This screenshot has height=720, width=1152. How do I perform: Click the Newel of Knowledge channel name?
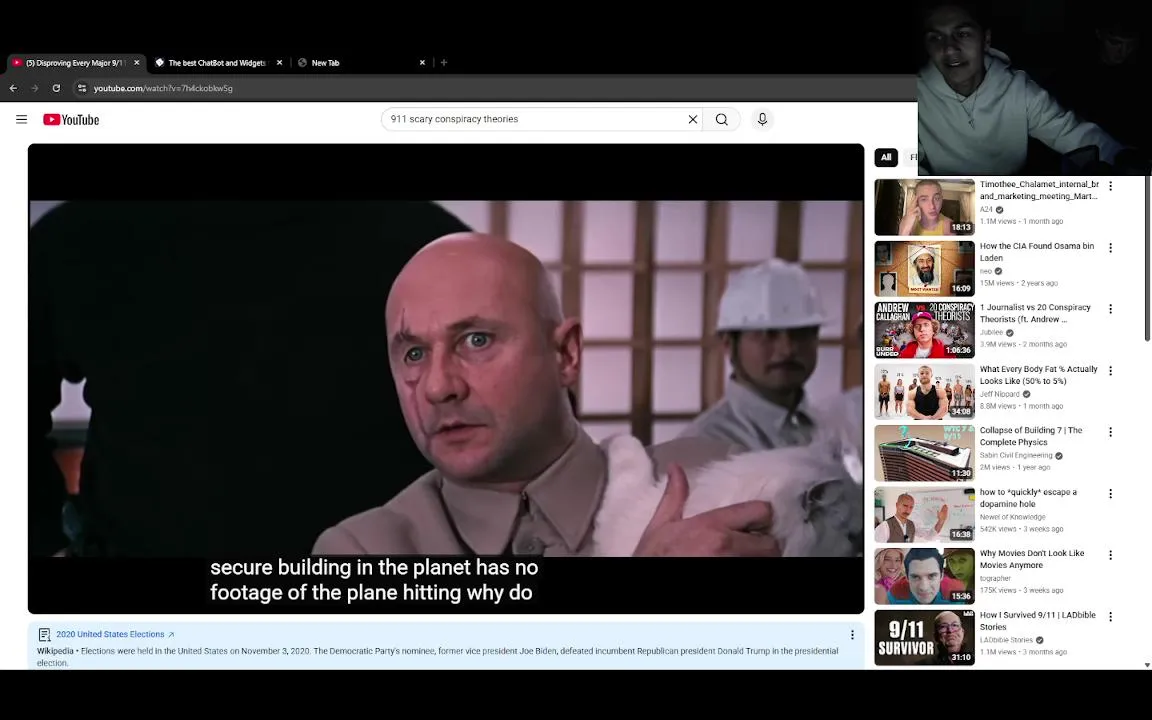tap(1012, 517)
